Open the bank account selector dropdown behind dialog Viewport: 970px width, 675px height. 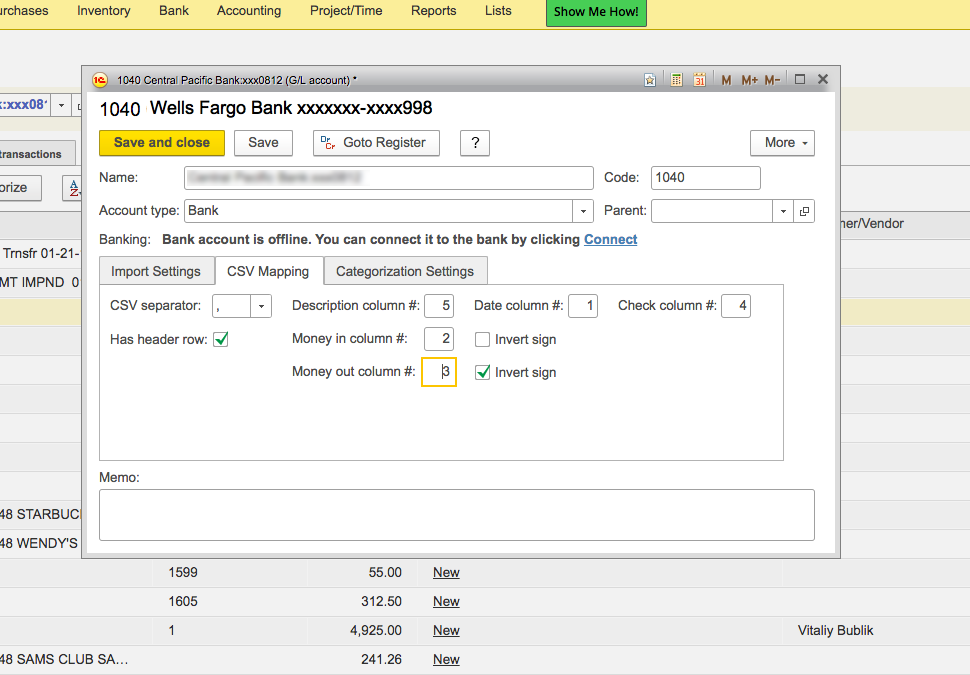[61, 105]
